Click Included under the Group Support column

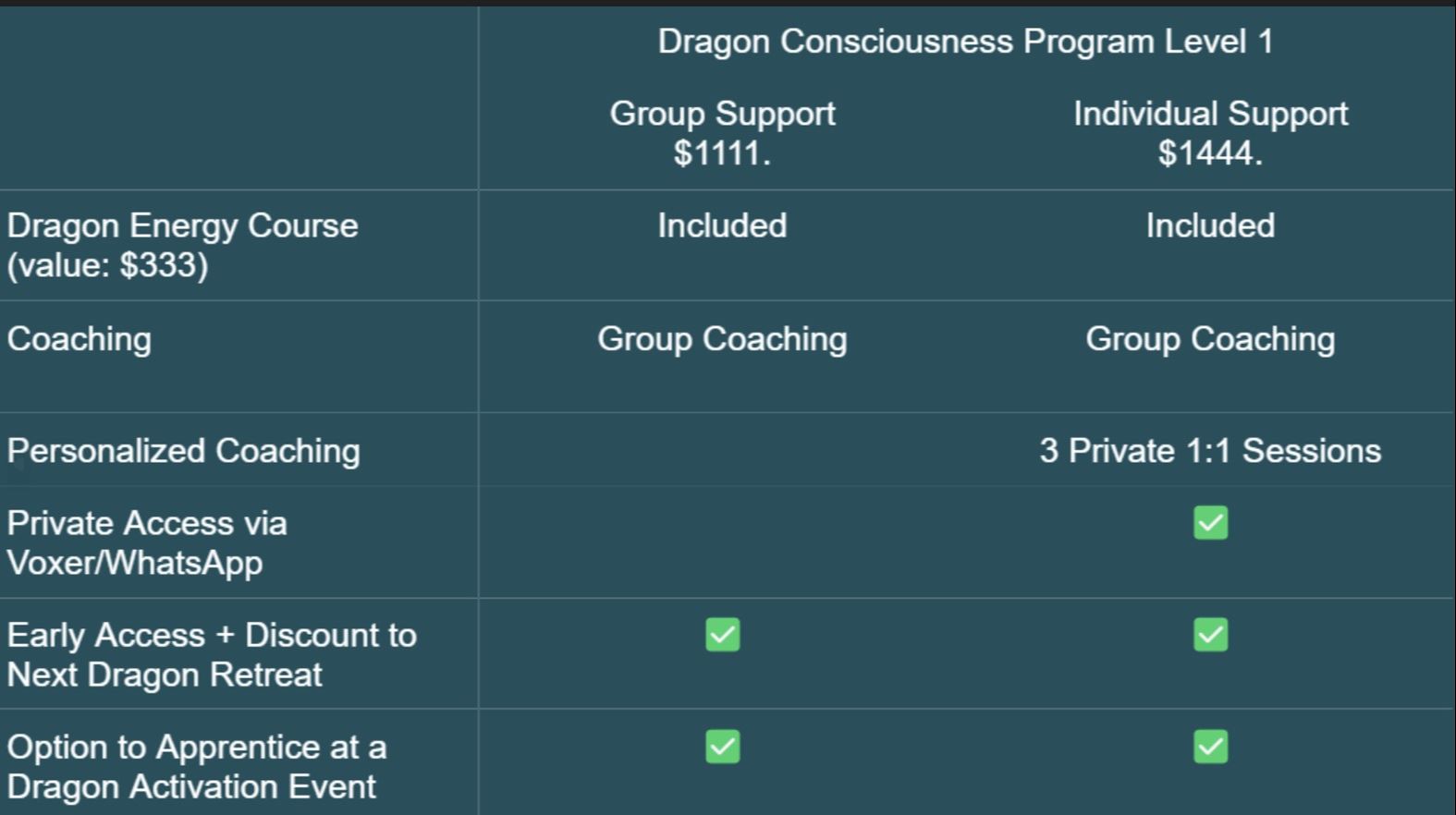pos(722,225)
